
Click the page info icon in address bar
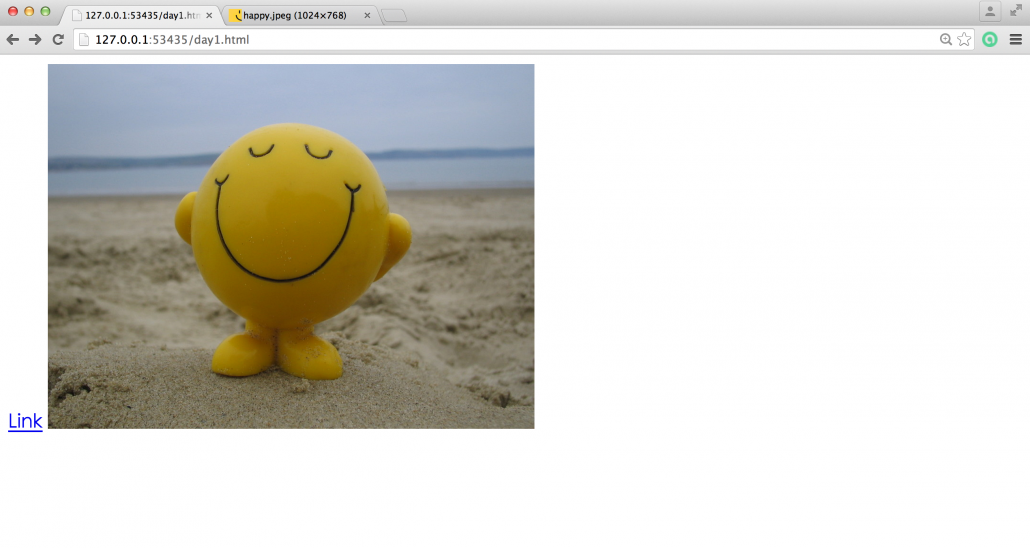tap(85, 40)
